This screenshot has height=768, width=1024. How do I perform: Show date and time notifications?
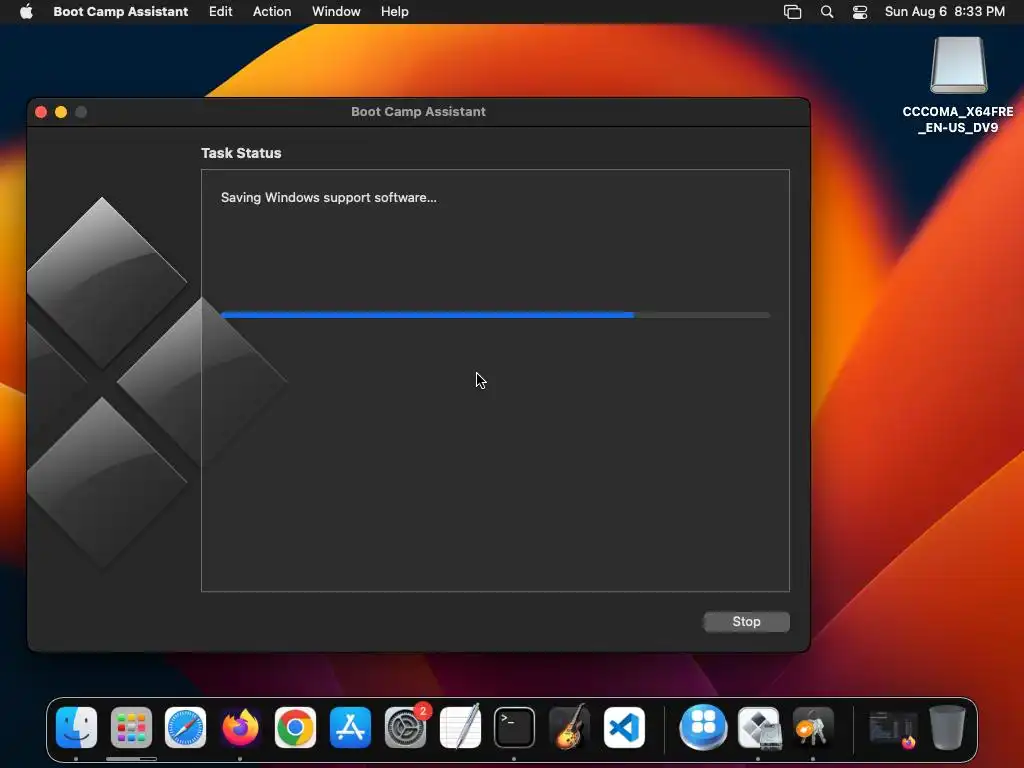(x=944, y=12)
